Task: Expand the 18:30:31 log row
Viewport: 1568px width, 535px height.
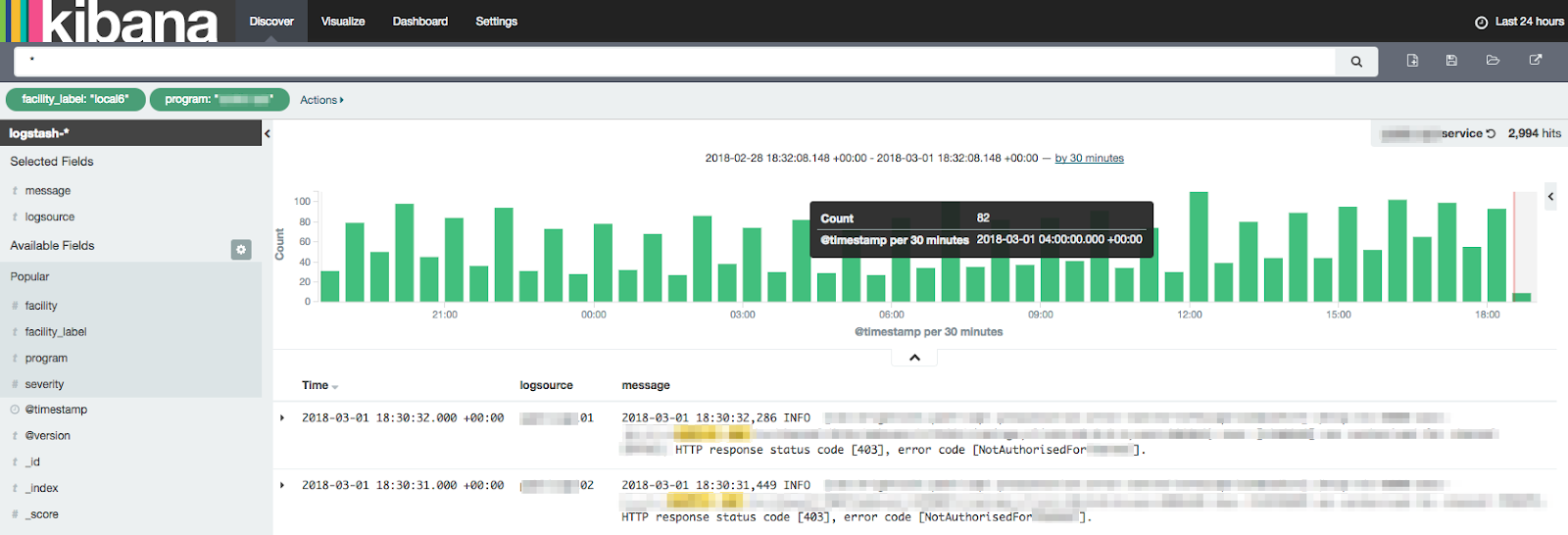Action: point(282,486)
